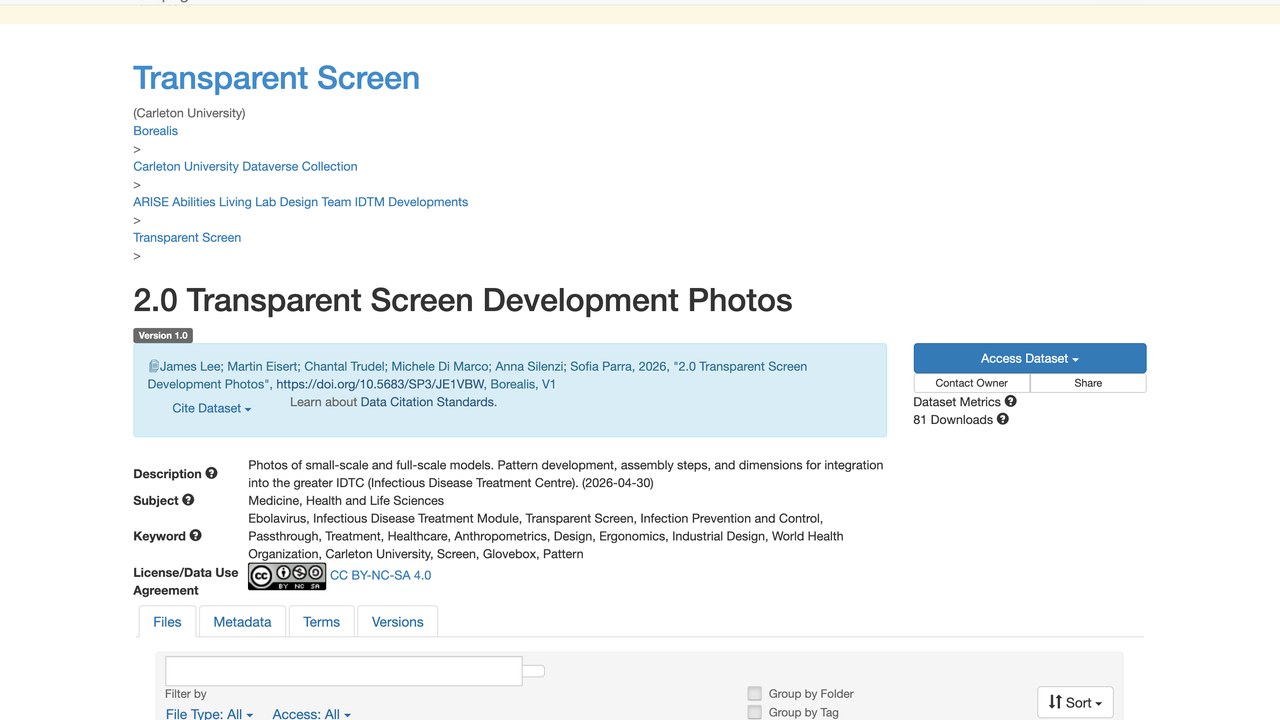
Task: Click the Share button
Action: pos(1088,383)
